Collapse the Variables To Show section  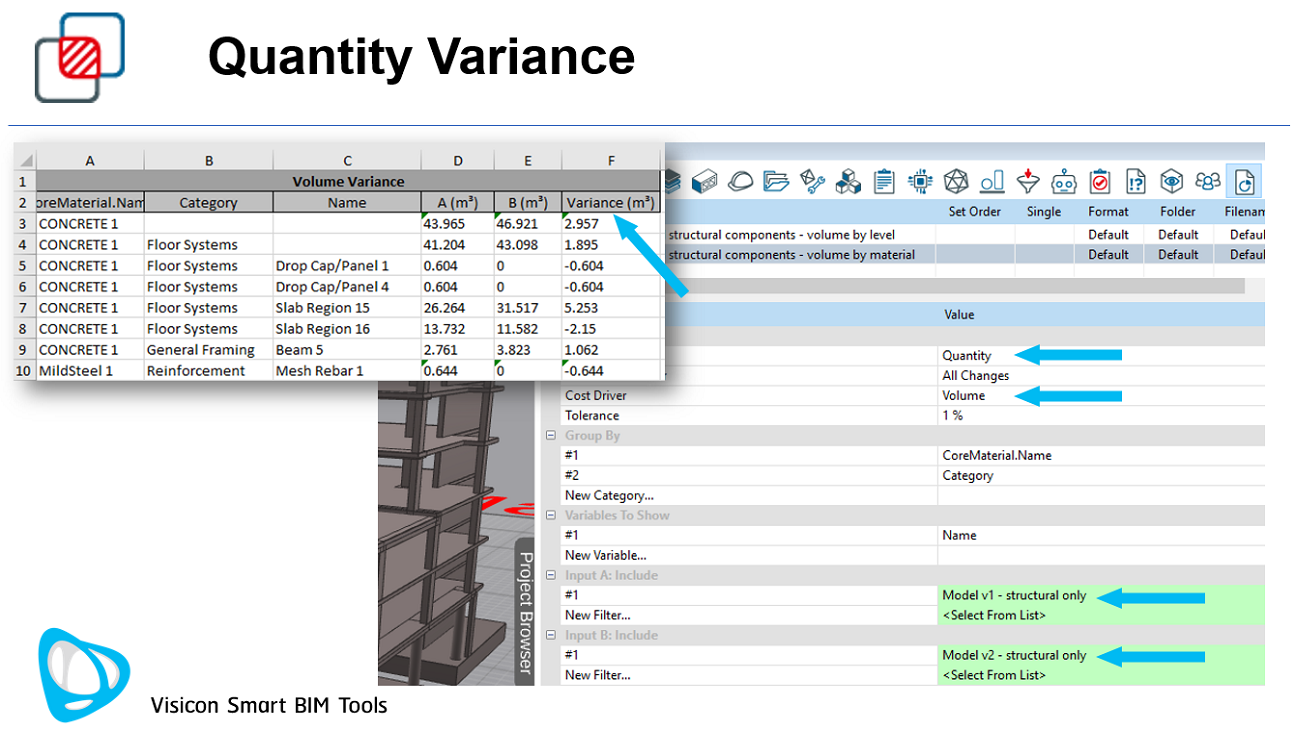point(550,516)
